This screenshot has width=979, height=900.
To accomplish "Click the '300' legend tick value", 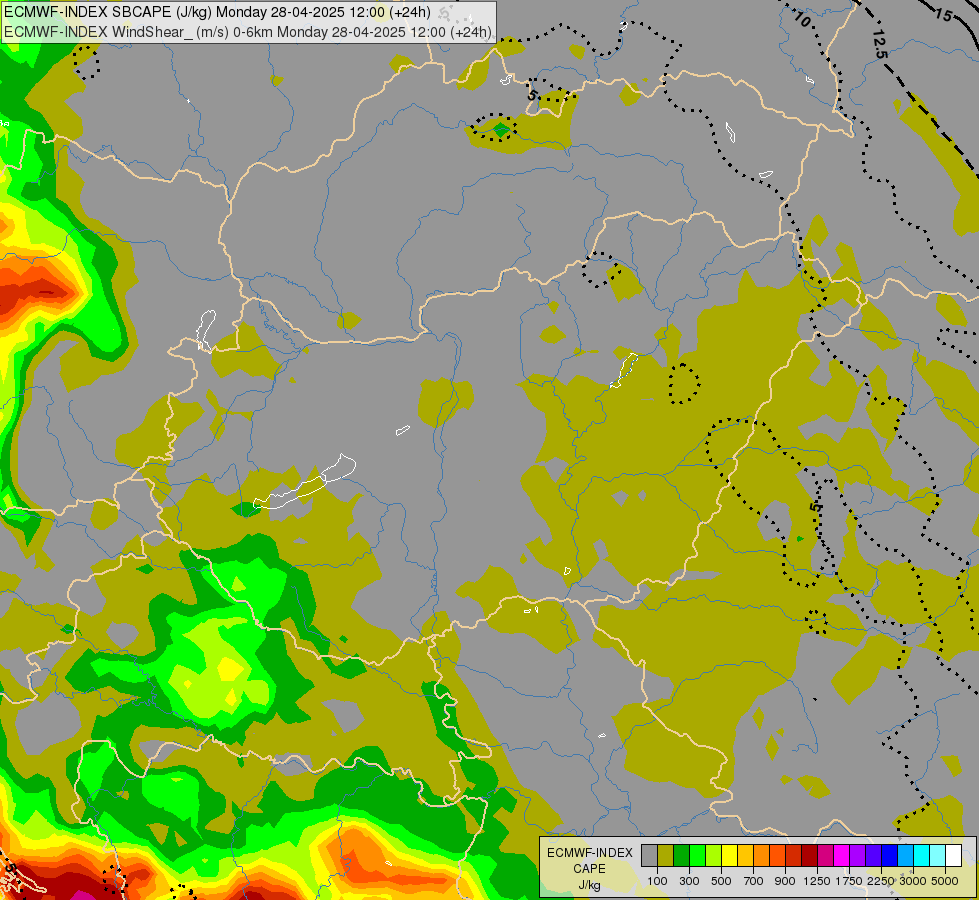I will pyautogui.click(x=689, y=881).
